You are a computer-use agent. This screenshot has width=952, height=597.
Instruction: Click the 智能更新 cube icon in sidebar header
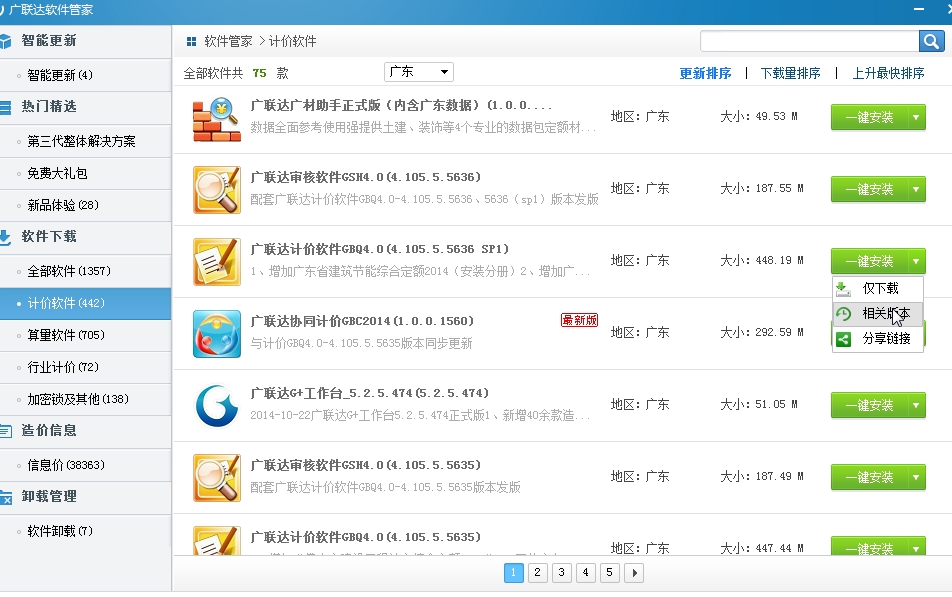[x=5, y=41]
